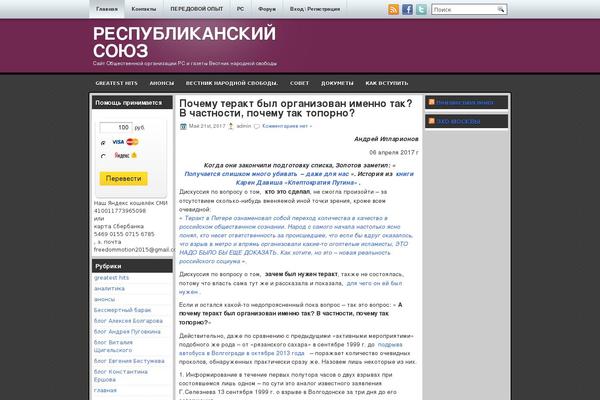Viewport: 600px width, 400px height.
Task: Click the RSS icon beside ЭХО МОСКВЫ
Action: (432, 121)
